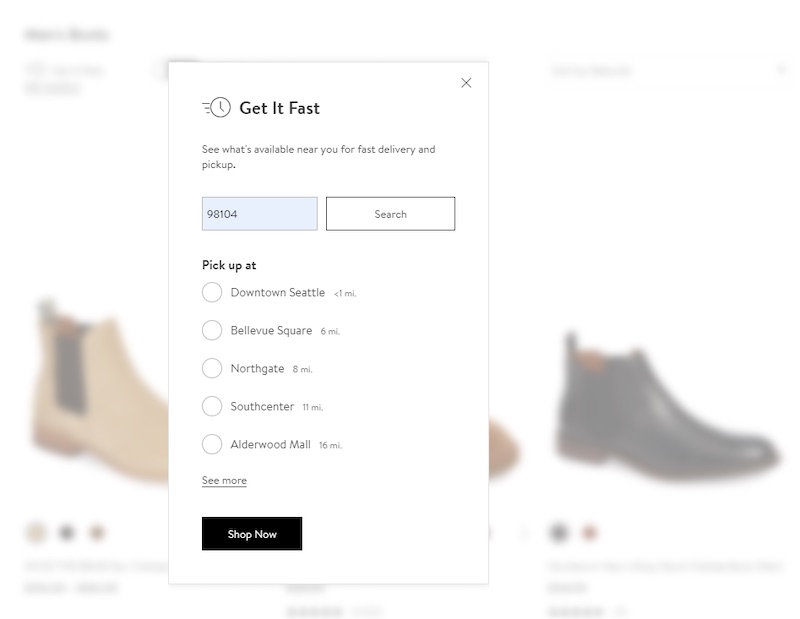The width and height of the screenshot is (800, 619).
Task: Select the Bellevue Square pickup option
Action: point(212,330)
